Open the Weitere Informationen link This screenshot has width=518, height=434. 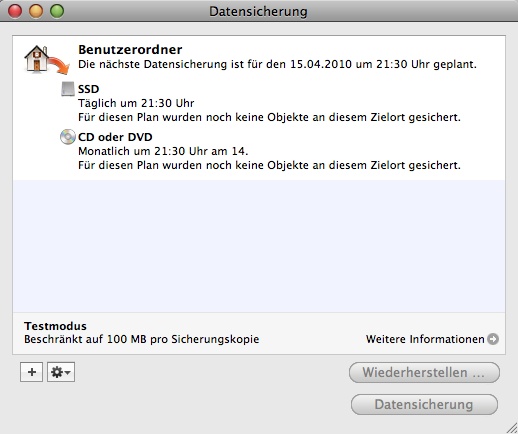tap(425, 339)
